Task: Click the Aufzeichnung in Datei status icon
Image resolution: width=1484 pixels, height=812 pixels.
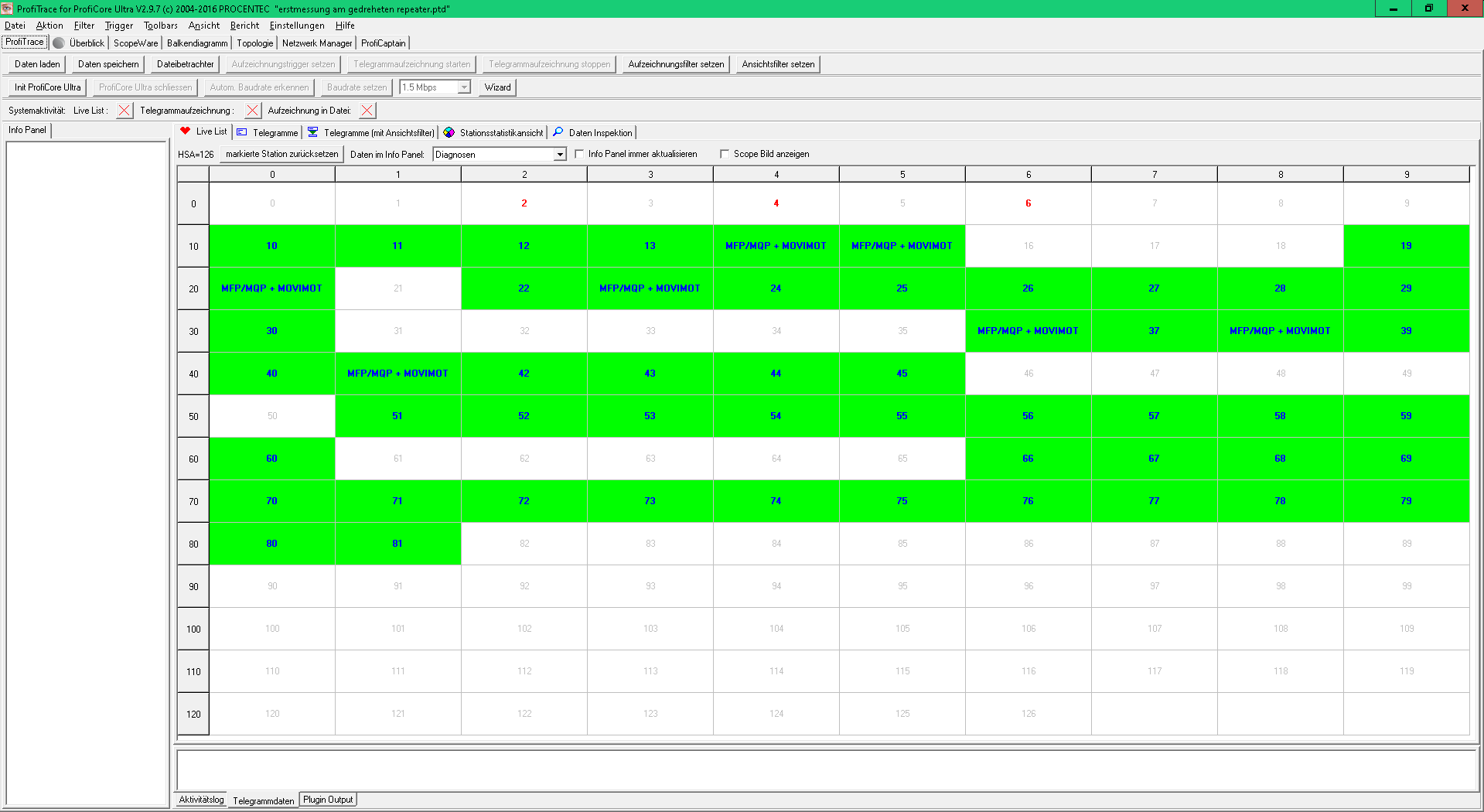Action: pos(367,111)
